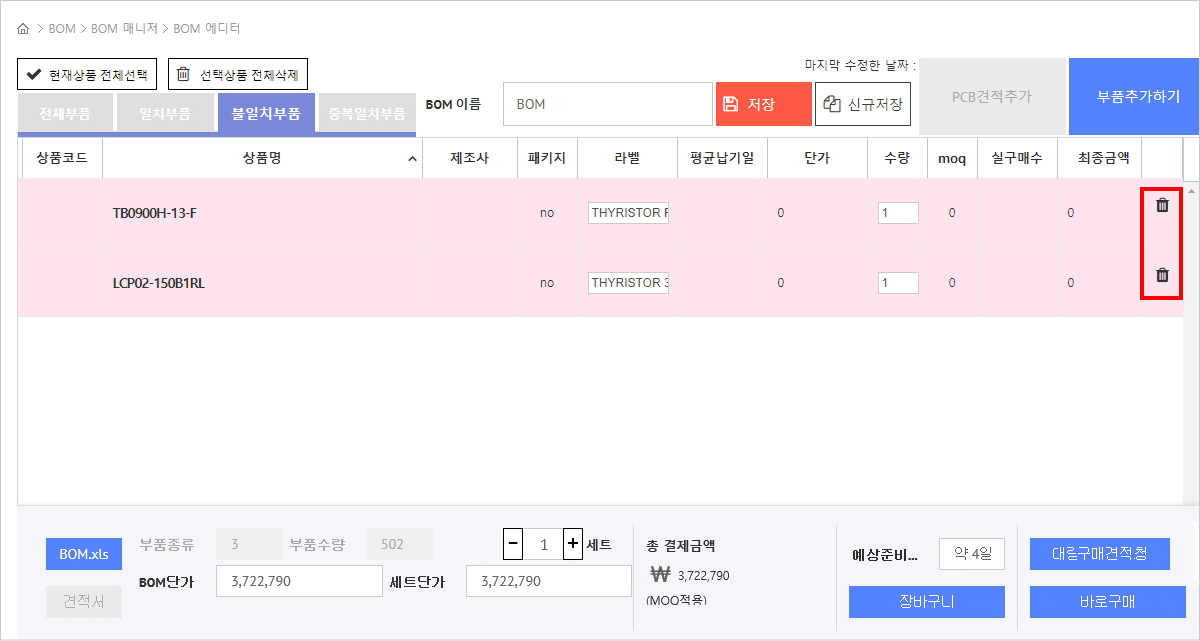The height and width of the screenshot is (641, 1200).
Task: Decrease set count with minus button
Action: (x=513, y=544)
